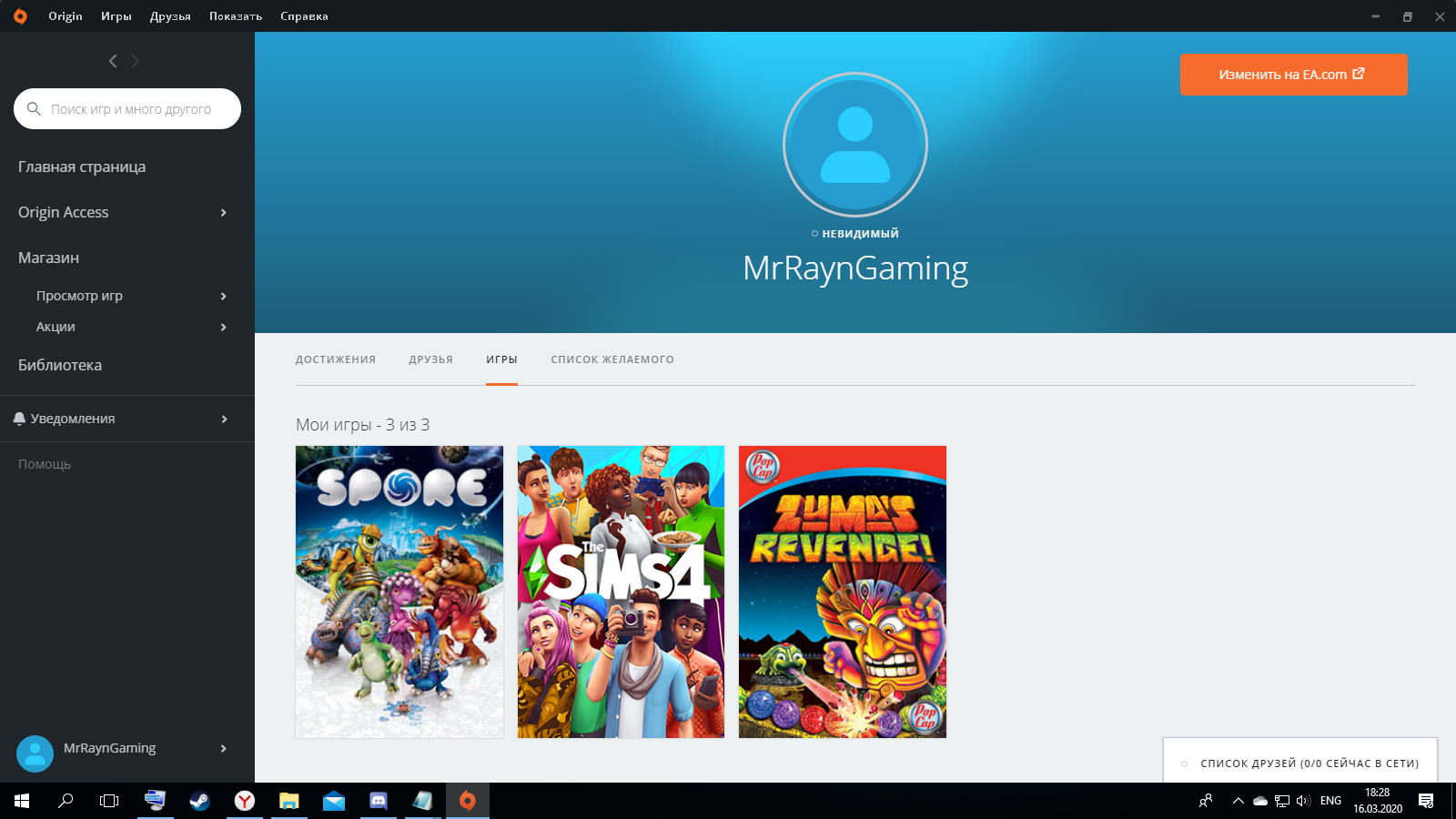The width and height of the screenshot is (1456, 819).
Task: Go forward using the right arrow
Action: click(x=136, y=61)
